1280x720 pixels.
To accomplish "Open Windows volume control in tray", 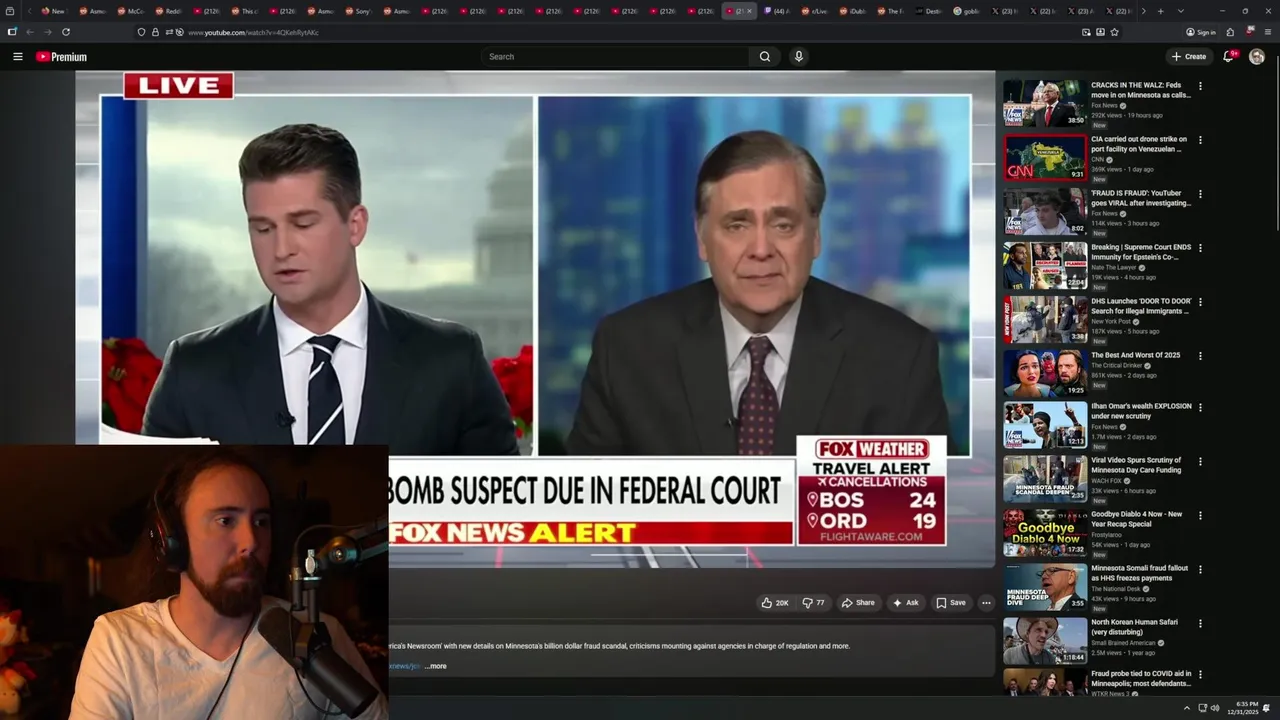I will click(1215, 708).
